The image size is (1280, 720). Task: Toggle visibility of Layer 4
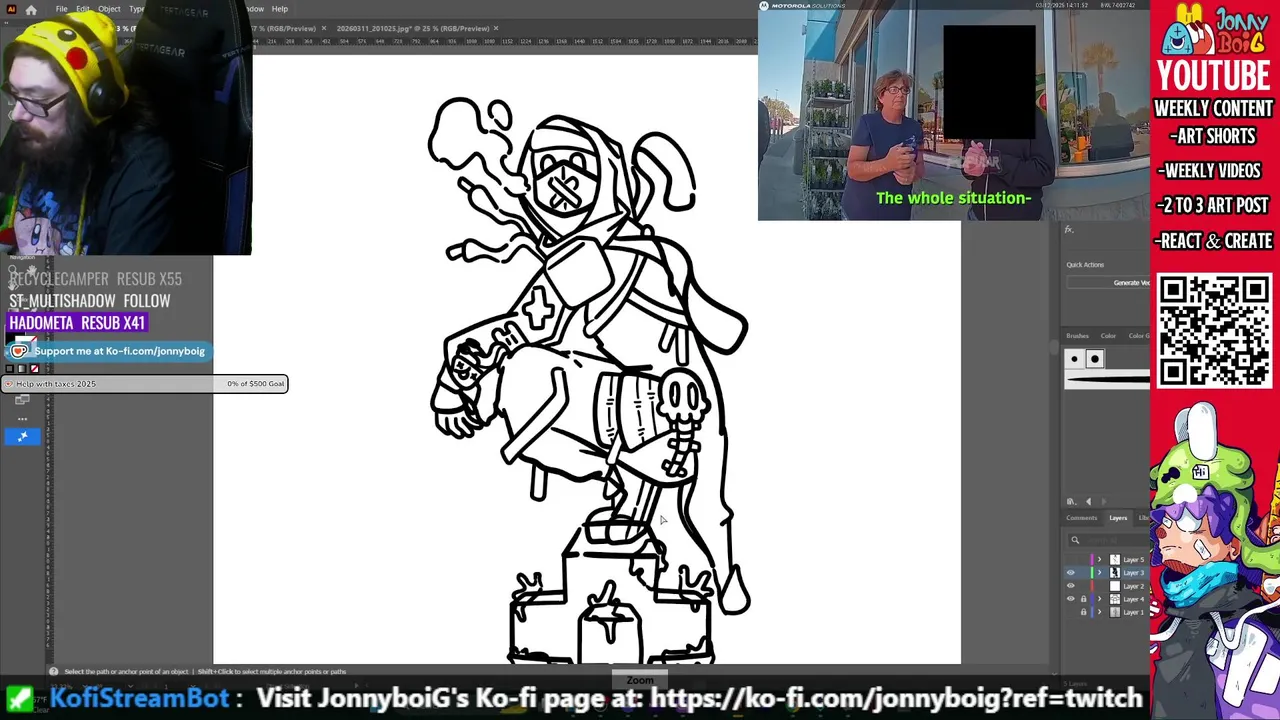(1071, 599)
